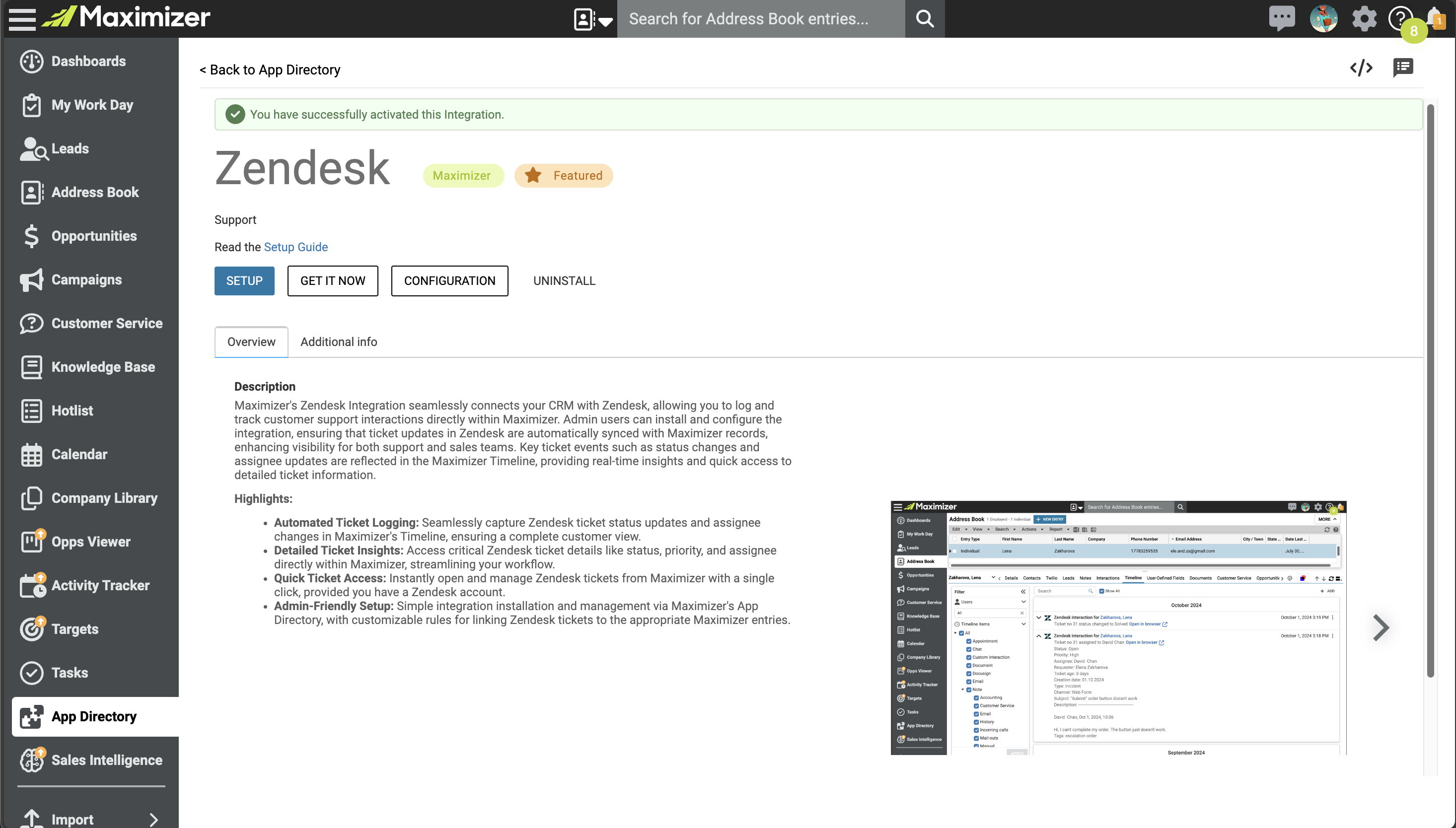Expand the search-type dropdown arrow

[605, 22]
